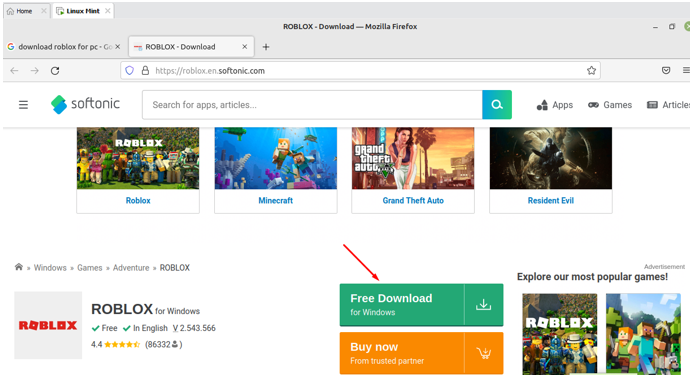Click the In English label
This screenshot has width=690, height=389.
[x=145, y=328]
